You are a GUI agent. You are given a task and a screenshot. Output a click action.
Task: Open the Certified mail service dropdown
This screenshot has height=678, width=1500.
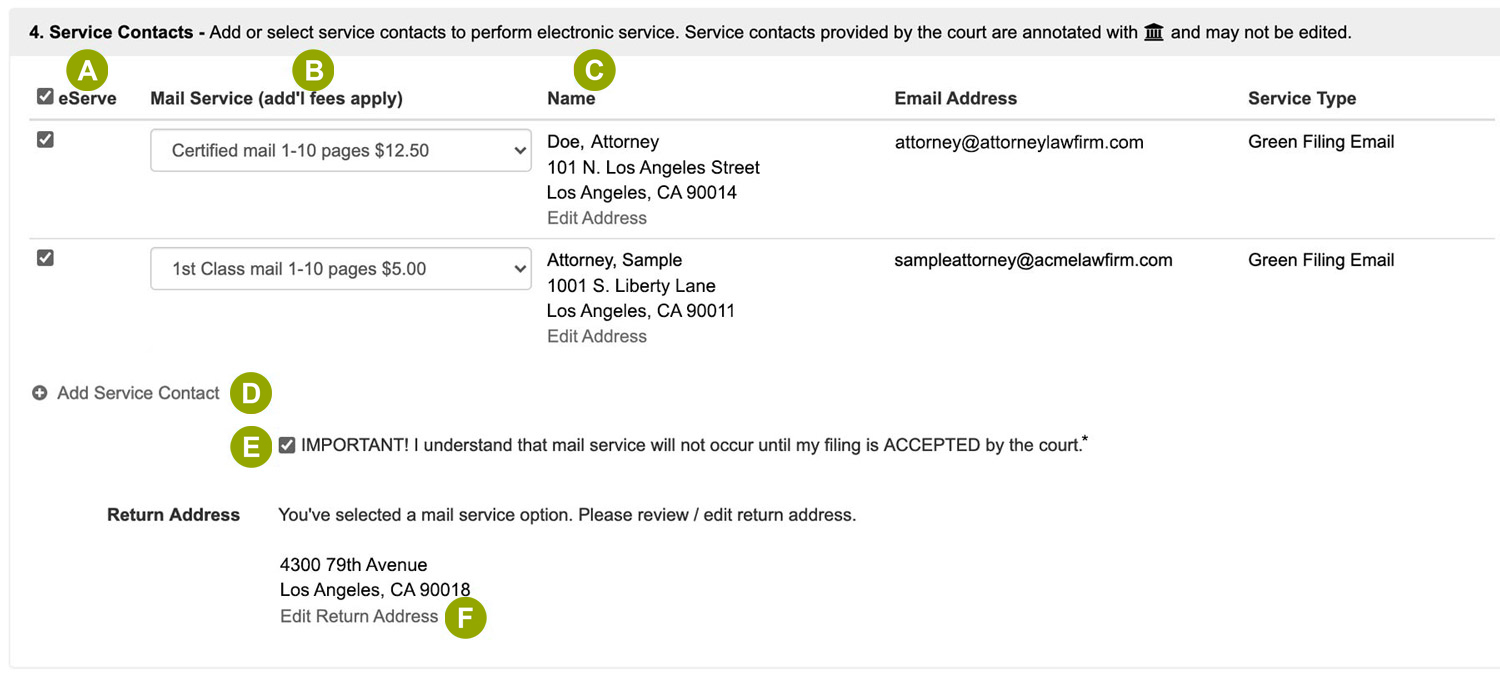click(340, 150)
